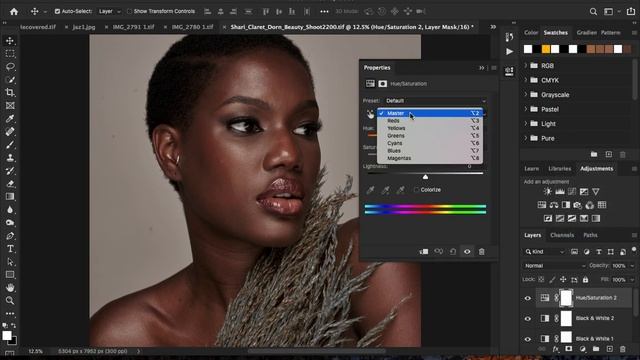Image resolution: width=640 pixels, height=360 pixels.
Task: Reset adjustment defaults in Properties panel
Action: pyautogui.click(x=453, y=251)
